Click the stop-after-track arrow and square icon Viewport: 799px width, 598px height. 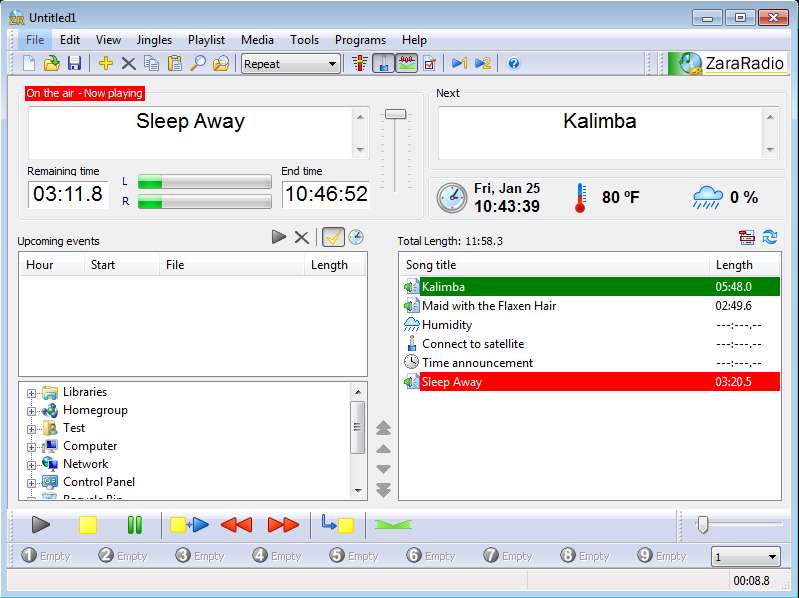click(338, 525)
